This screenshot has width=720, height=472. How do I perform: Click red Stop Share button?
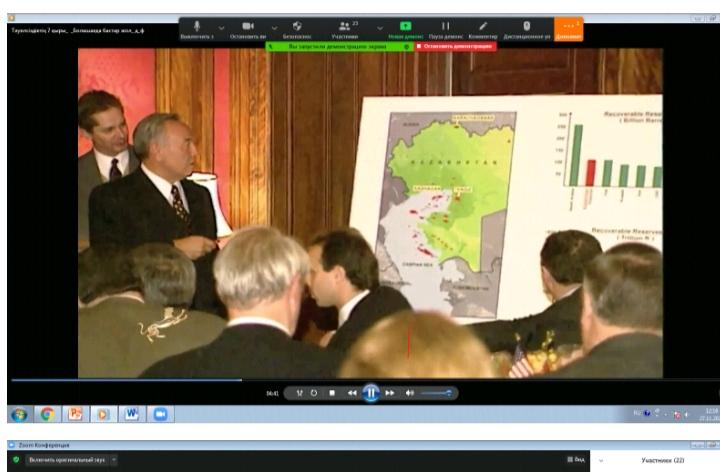[454, 46]
